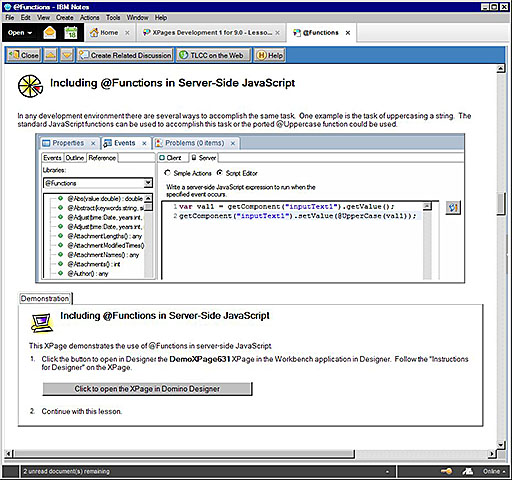Close the @Functions tab
This screenshot has width=512, height=480.
point(348,33)
